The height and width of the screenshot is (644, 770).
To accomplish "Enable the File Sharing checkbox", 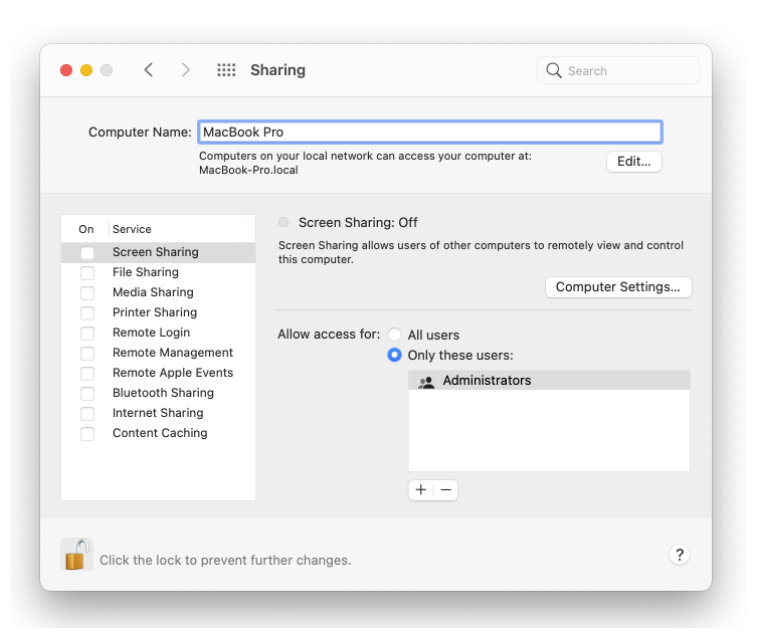I will pyautogui.click(x=87, y=273).
